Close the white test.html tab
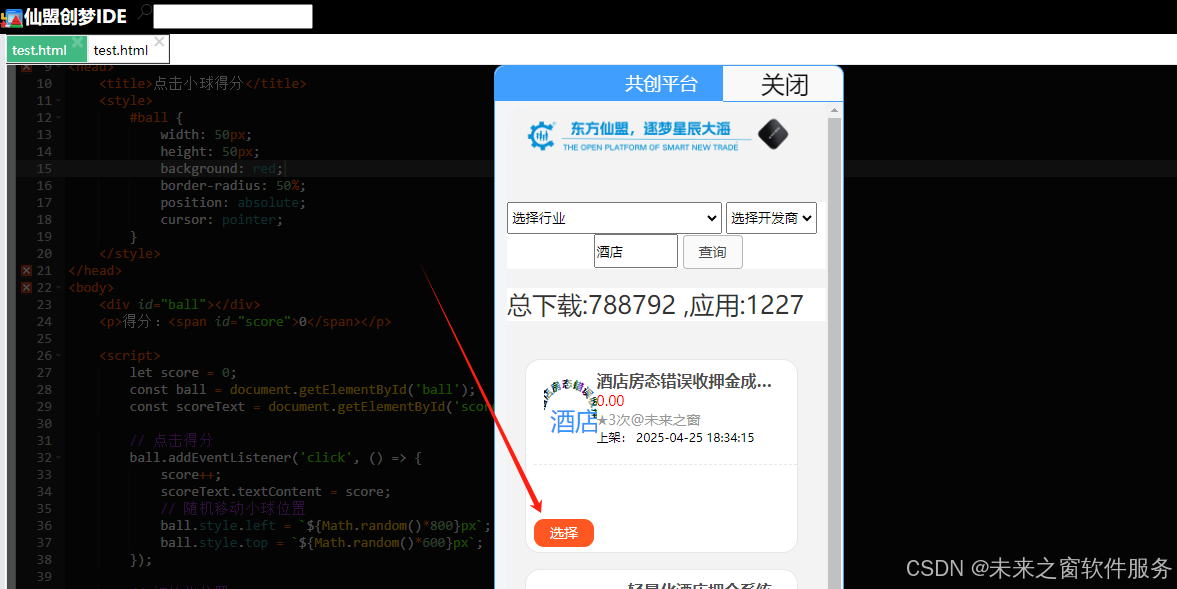The width and height of the screenshot is (1177, 589). coord(159,42)
